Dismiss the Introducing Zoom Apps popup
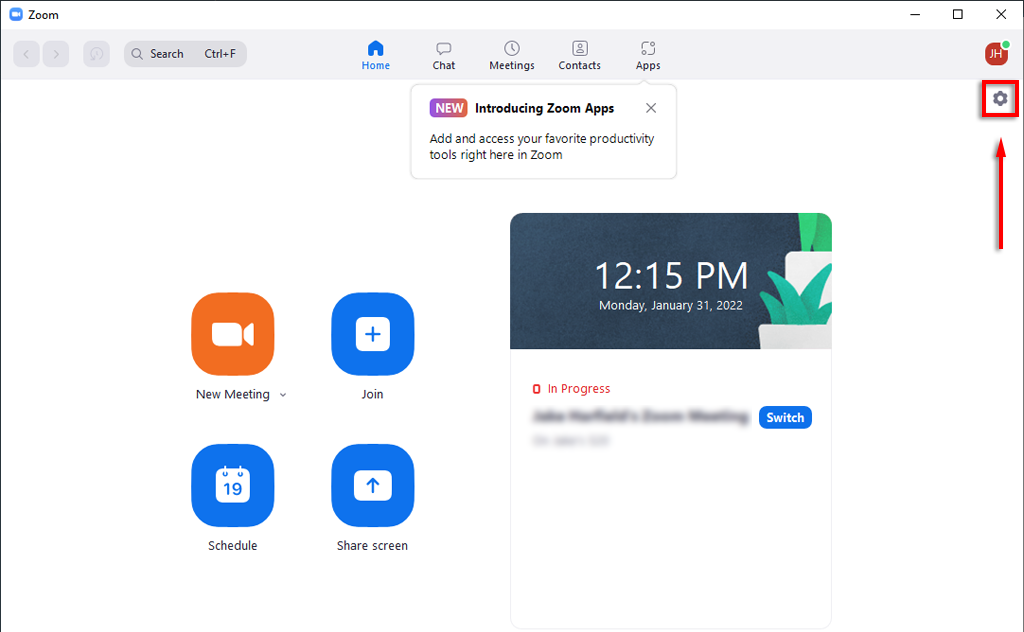 [651, 108]
